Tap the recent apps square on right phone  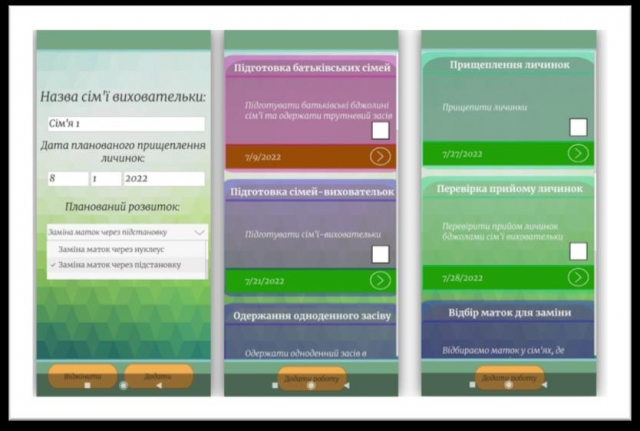(x=473, y=384)
